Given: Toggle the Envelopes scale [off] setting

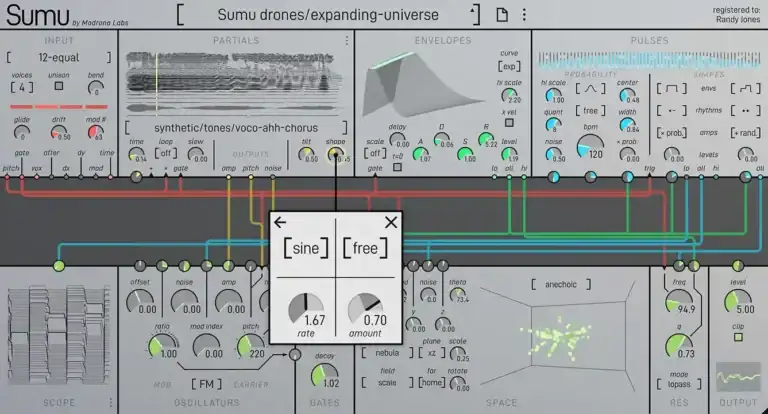Looking at the screenshot, I should point(375,153).
